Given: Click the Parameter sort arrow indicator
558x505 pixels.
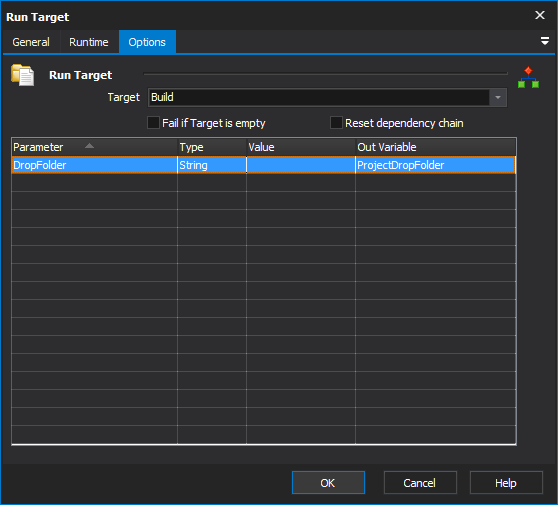Looking at the screenshot, I should click(89, 145).
